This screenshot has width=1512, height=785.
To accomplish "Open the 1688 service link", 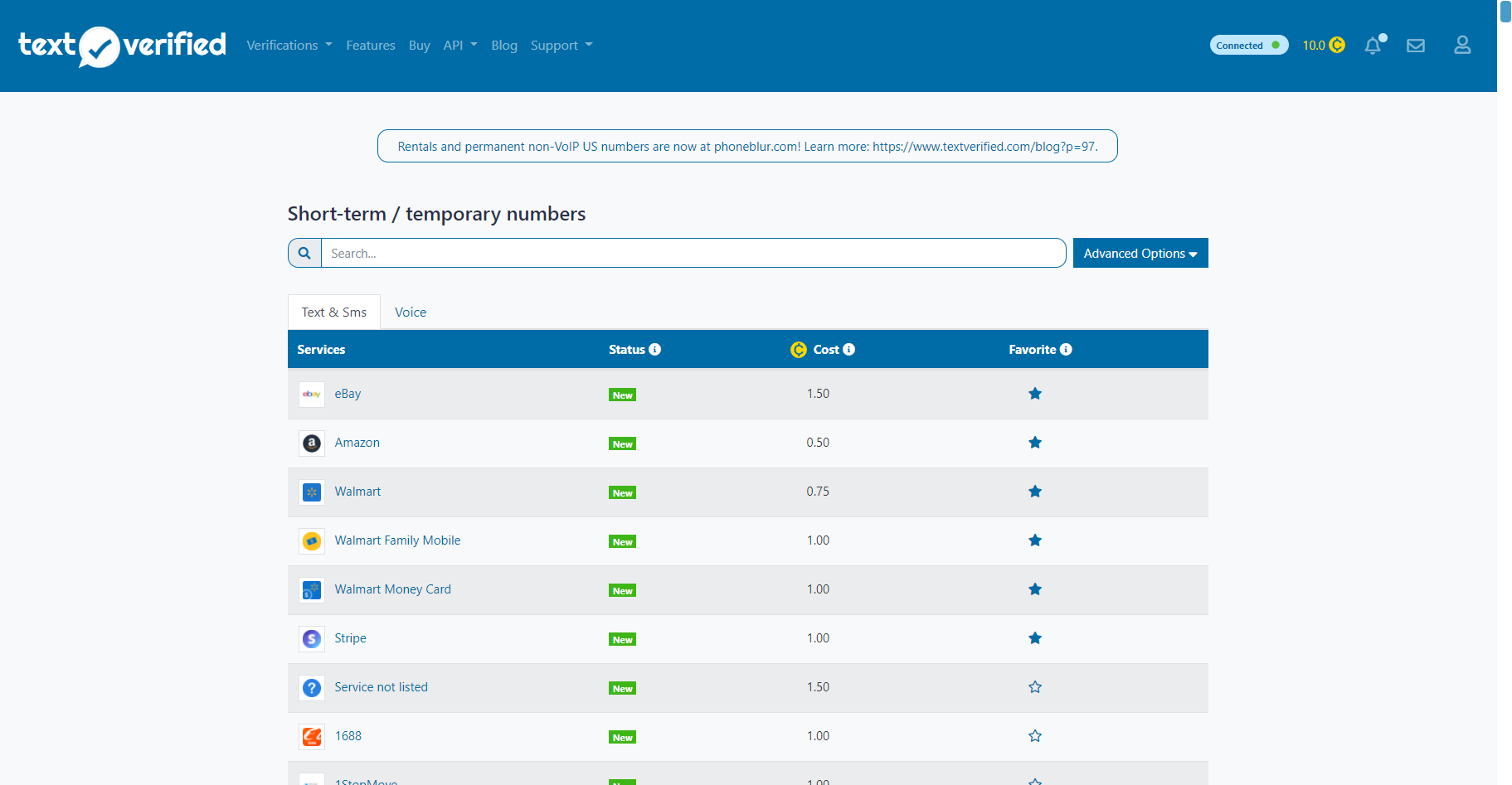I will (x=348, y=736).
